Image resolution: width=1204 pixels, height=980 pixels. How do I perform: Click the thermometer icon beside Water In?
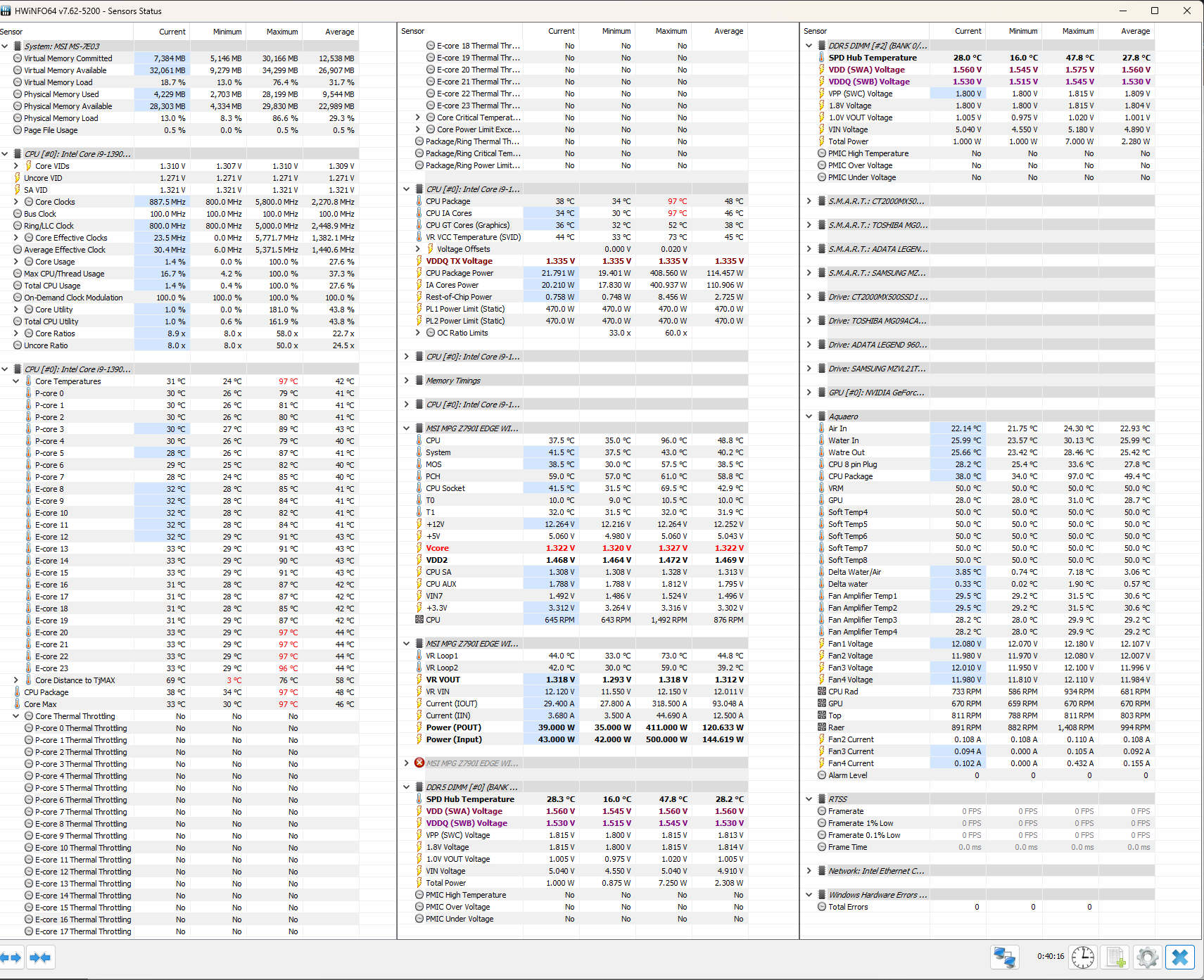[821, 440]
